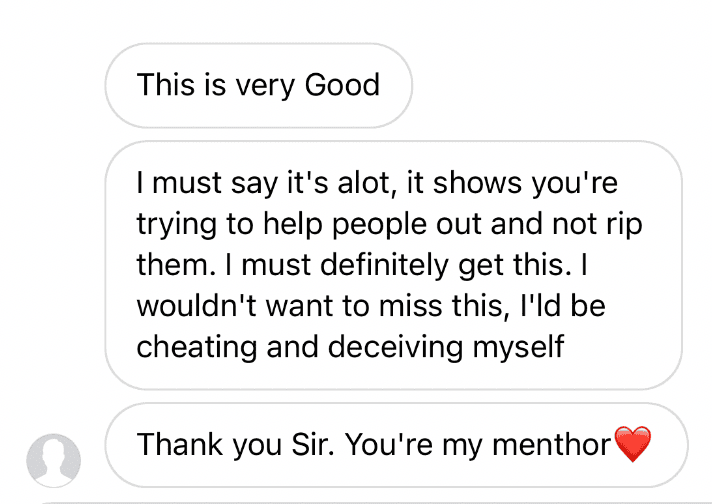Click the red heart emoji

click(632, 443)
